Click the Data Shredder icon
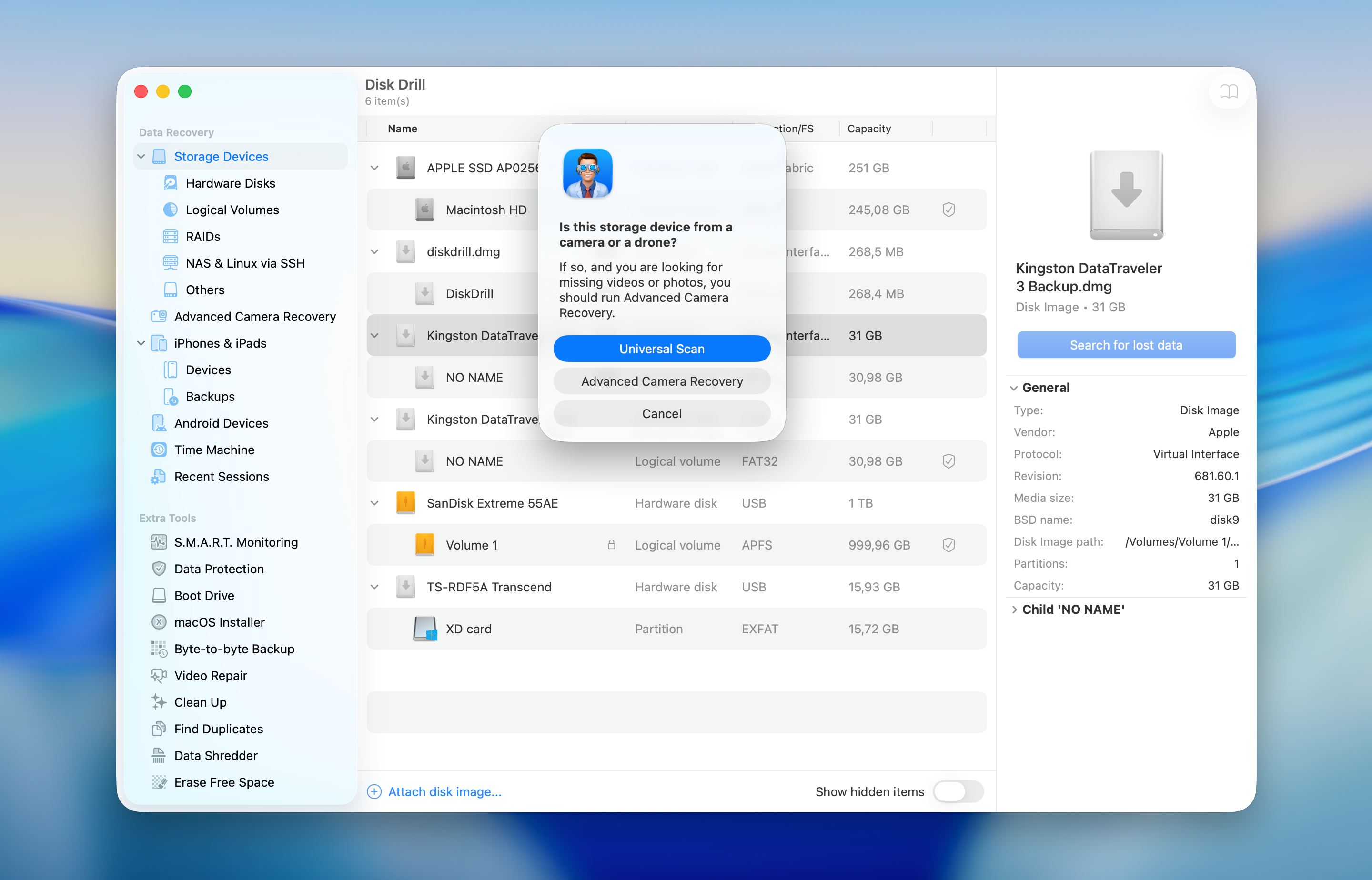Viewport: 1372px width, 880px height. 159,755
